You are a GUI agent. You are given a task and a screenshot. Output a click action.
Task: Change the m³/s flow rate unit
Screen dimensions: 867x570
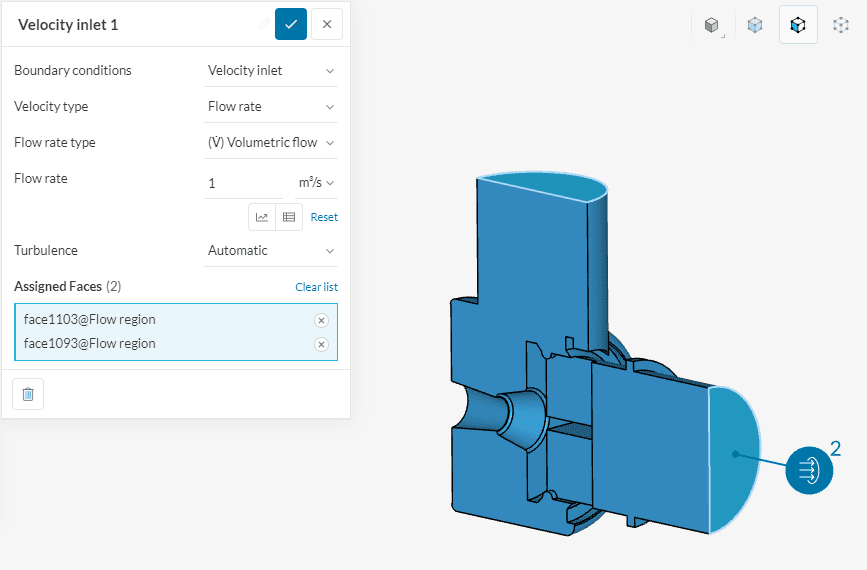(316, 182)
